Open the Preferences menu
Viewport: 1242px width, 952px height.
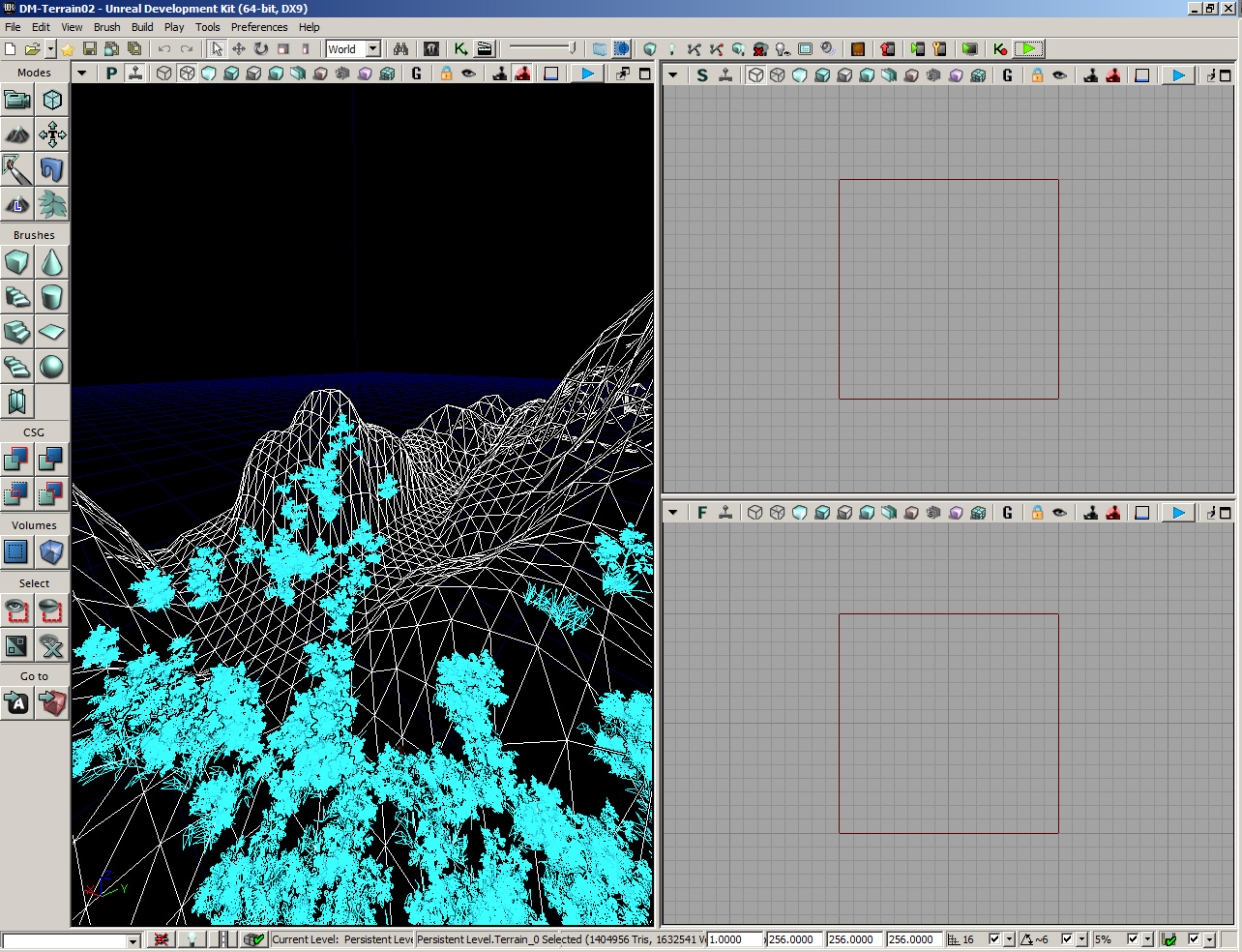click(258, 27)
